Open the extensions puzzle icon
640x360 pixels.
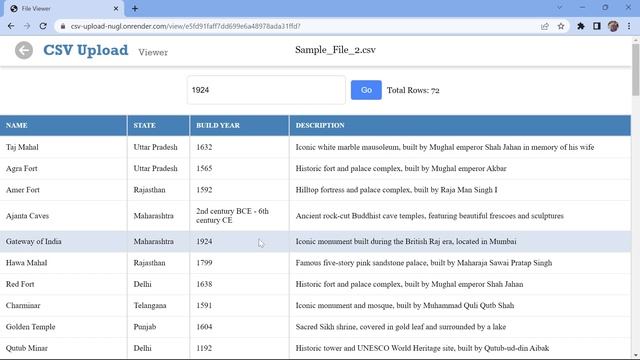pyautogui.click(x=580, y=26)
